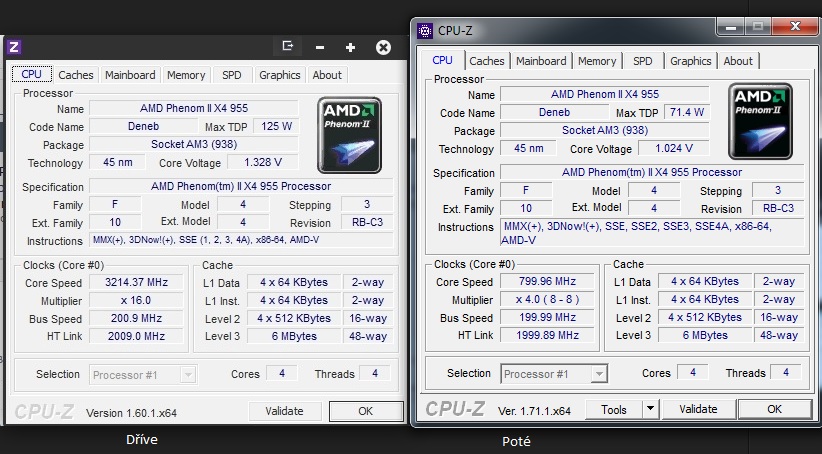822x454 pixels.
Task: Expand the Tools button dropdown arrow
Action: 650,409
